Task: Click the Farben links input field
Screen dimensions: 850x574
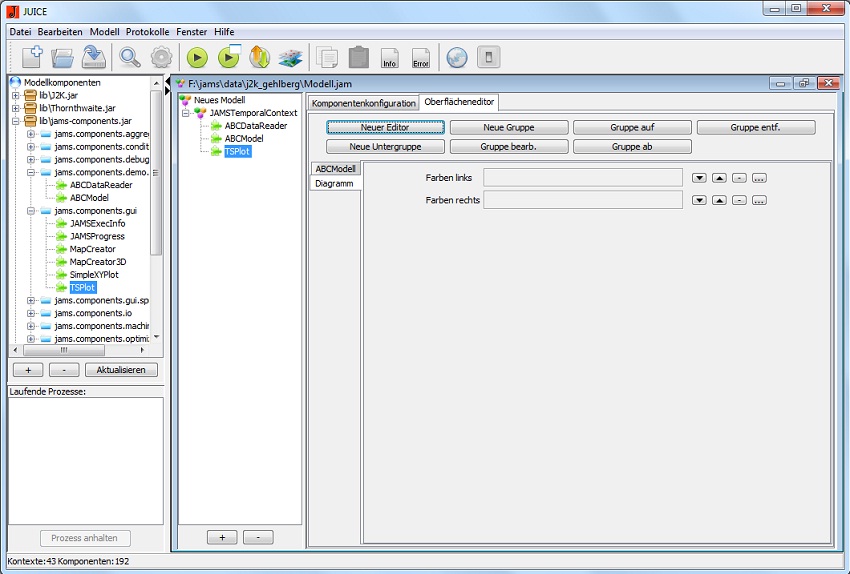Action: (x=583, y=177)
